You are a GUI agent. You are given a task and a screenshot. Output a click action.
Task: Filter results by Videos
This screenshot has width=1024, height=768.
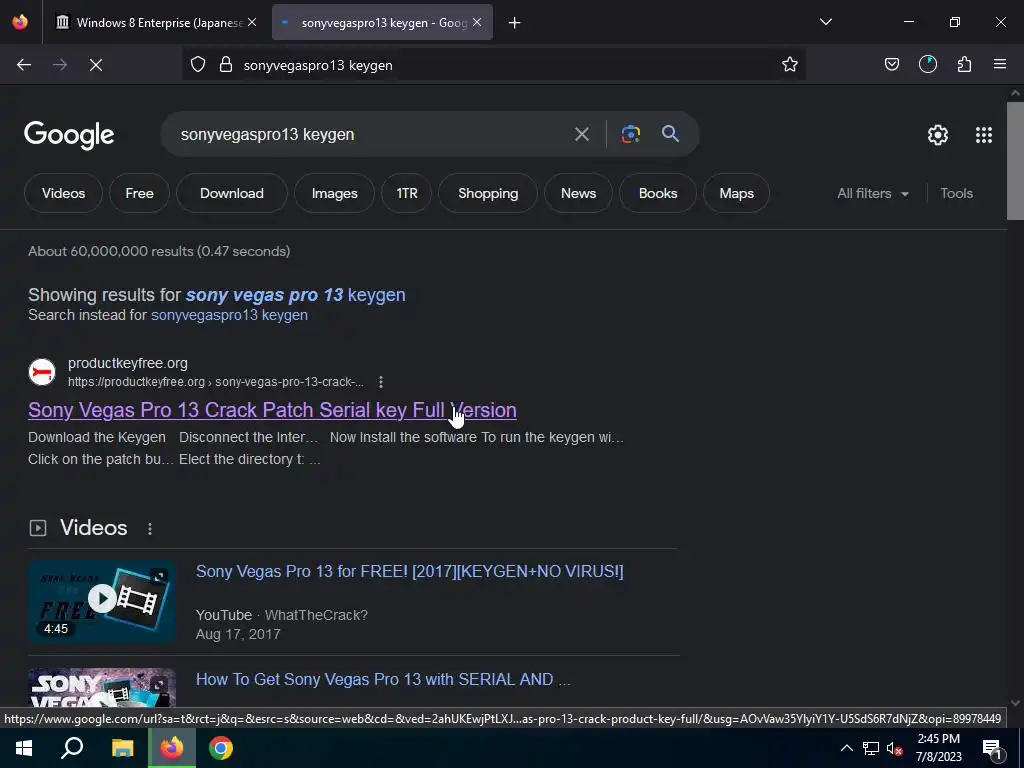(x=63, y=193)
